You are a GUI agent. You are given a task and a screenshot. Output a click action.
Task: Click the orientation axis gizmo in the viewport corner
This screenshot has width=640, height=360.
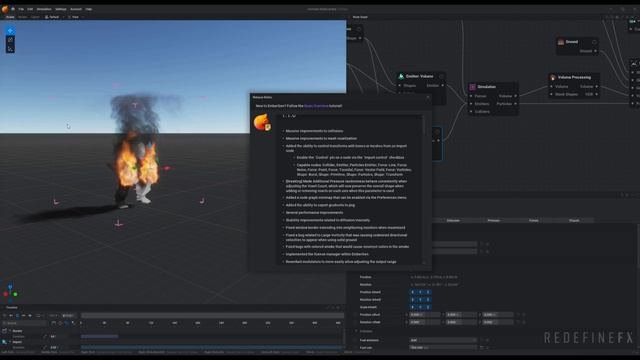coord(10,292)
